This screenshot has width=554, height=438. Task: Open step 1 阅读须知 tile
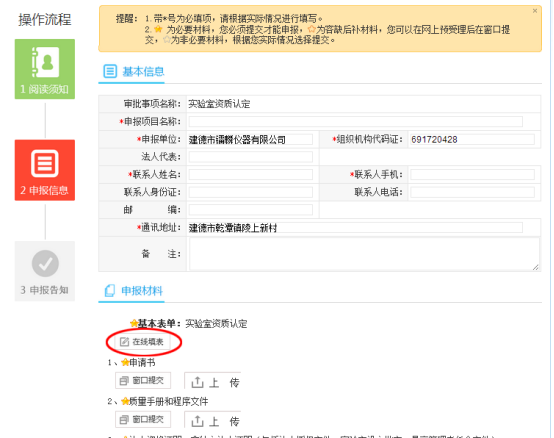click(x=45, y=69)
